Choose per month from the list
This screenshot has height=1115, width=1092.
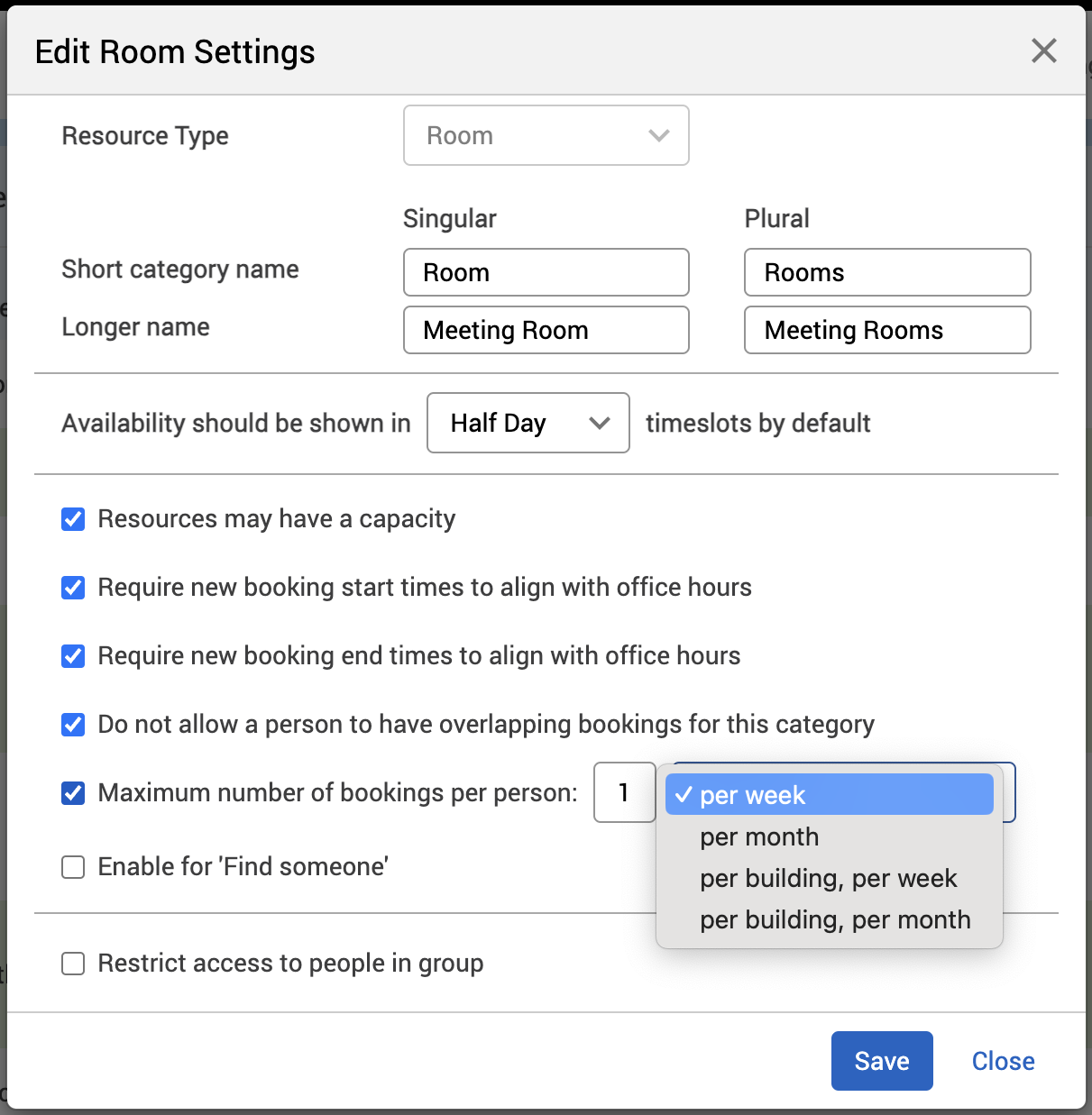pyautogui.click(x=759, y=836)
